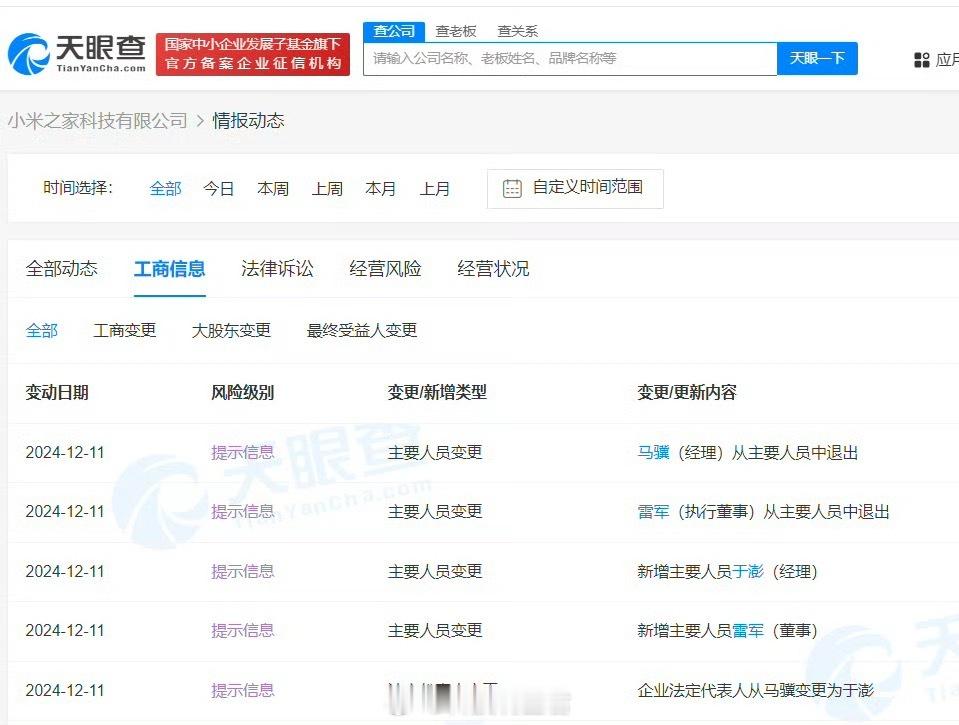Screen dimensions: 959x725
Task: Click 提示信息 in legal representative row
Action: pyautogui.click(x=243, y=691)
